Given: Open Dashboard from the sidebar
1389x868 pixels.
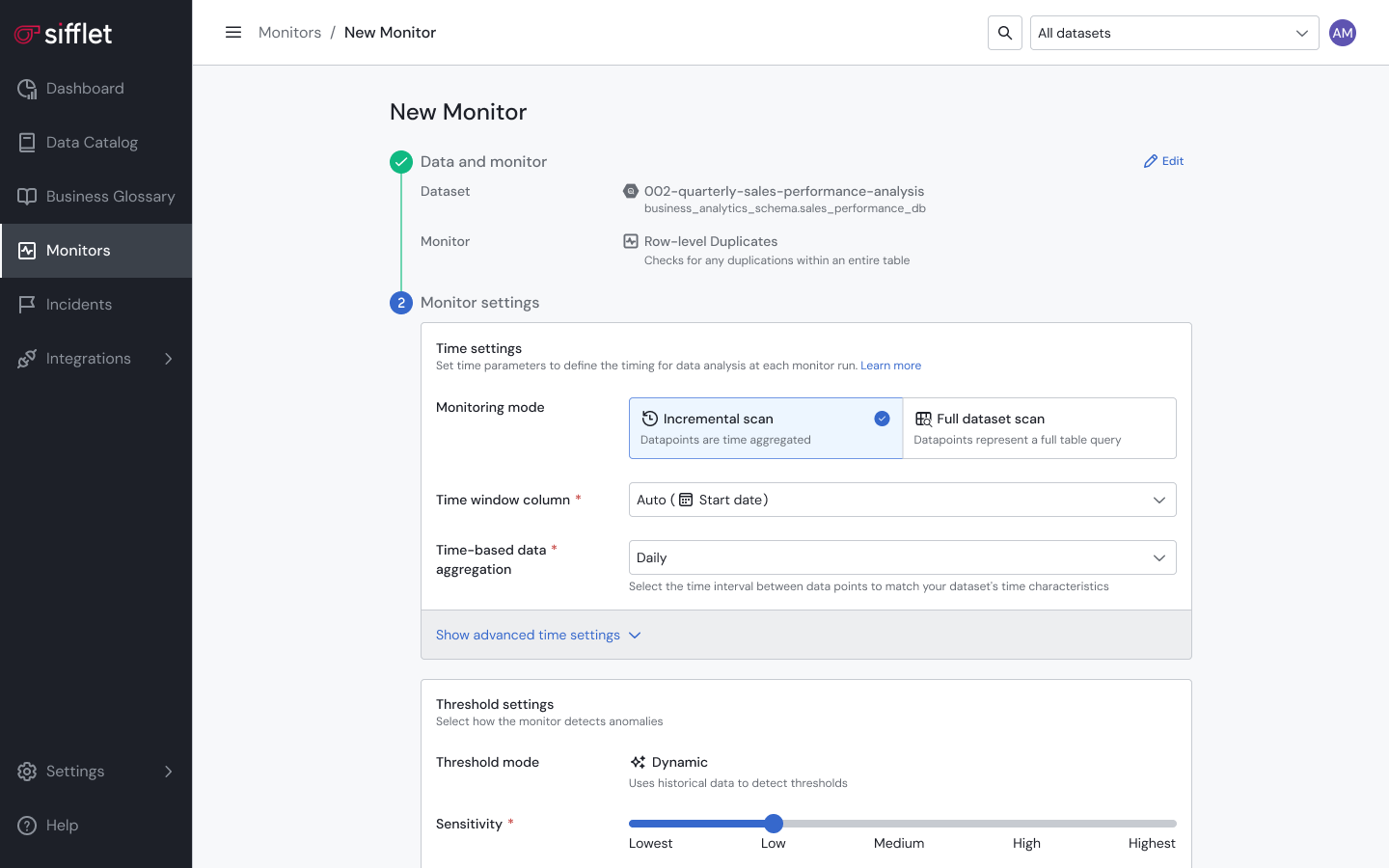Looking at the screenshot, I should tap(95, 89).
